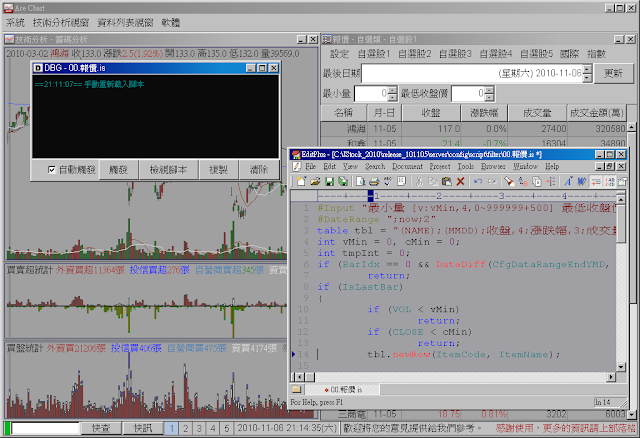Decrease 最後日期 date with down spinner

(587, 78)
